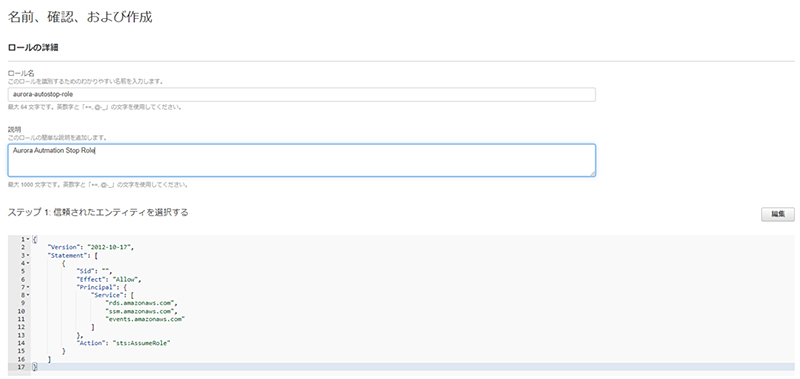Screen dimensions: 800x379
Task: Click the "ssm.amazonaws.com" entry in JSON
Action: (141, 311)
